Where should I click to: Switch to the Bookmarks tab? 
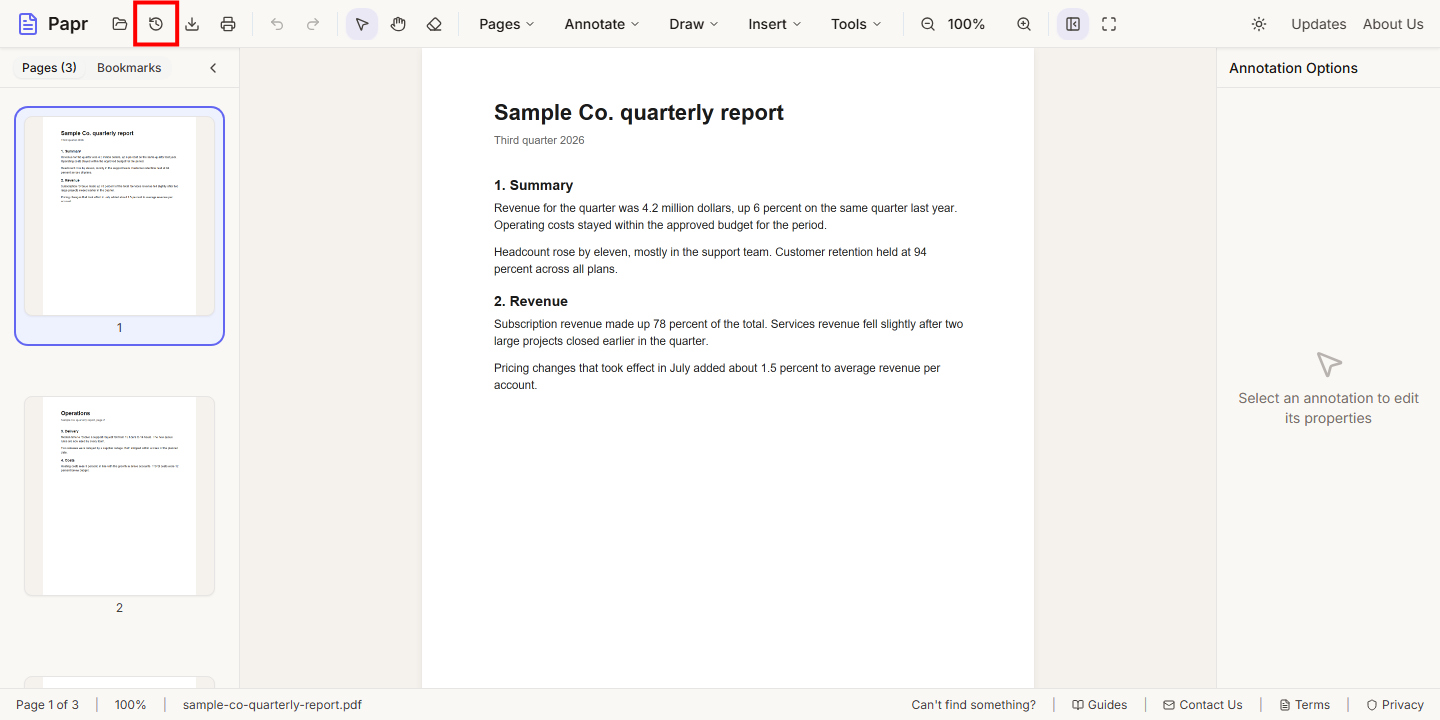coord(129,68)
